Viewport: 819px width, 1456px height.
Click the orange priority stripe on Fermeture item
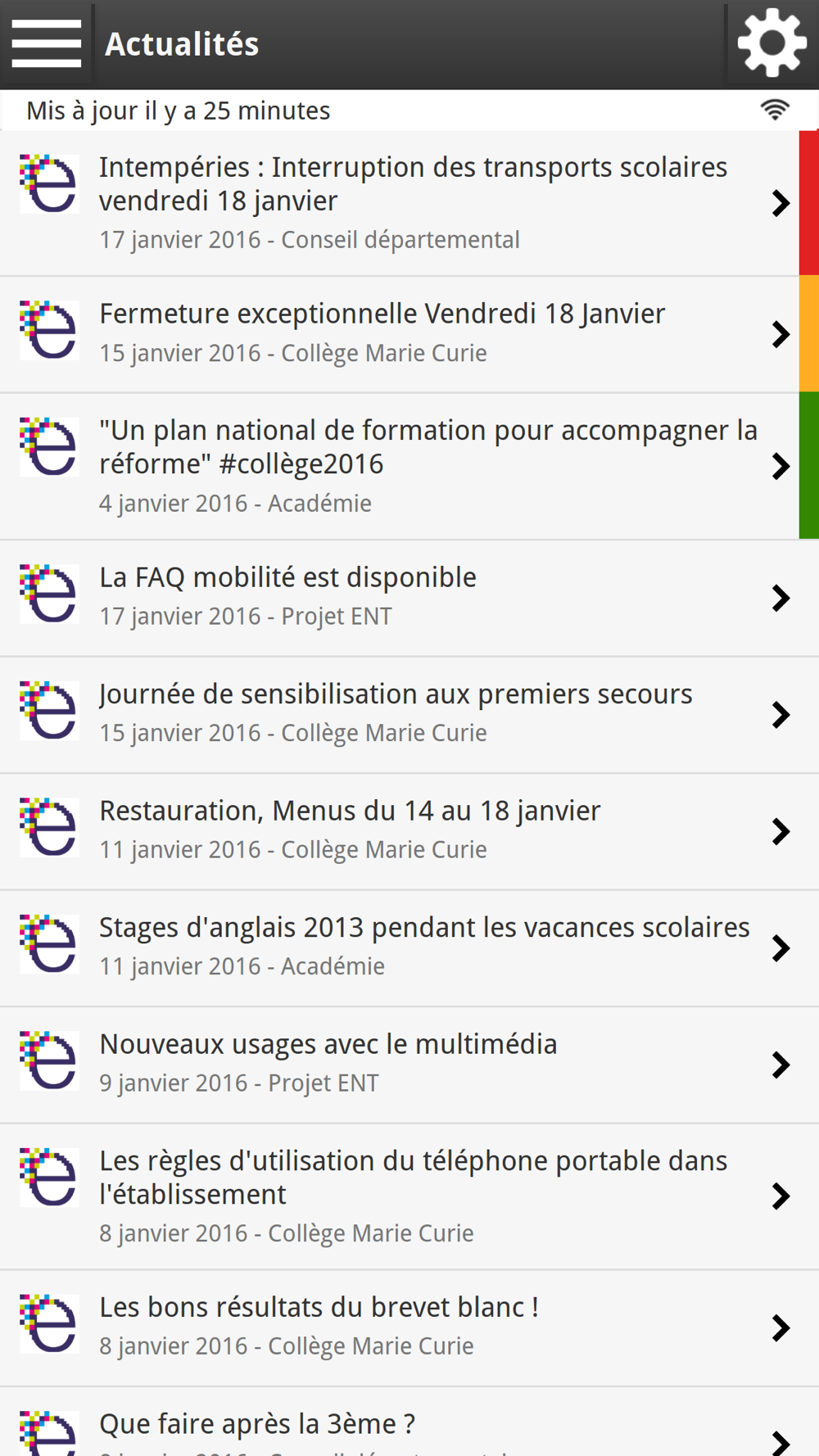[x=809, y=333]
